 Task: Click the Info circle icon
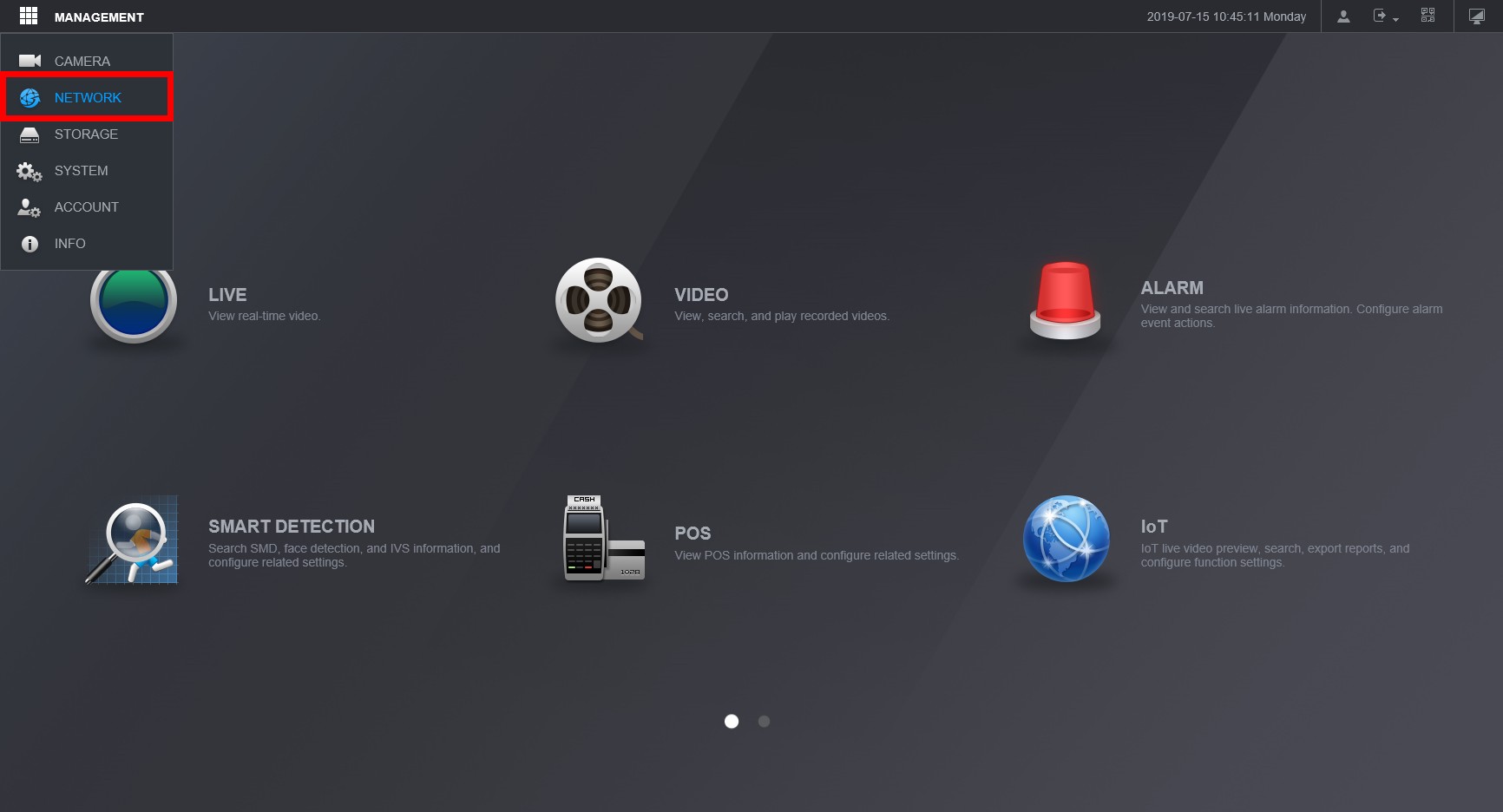point(30,244)
